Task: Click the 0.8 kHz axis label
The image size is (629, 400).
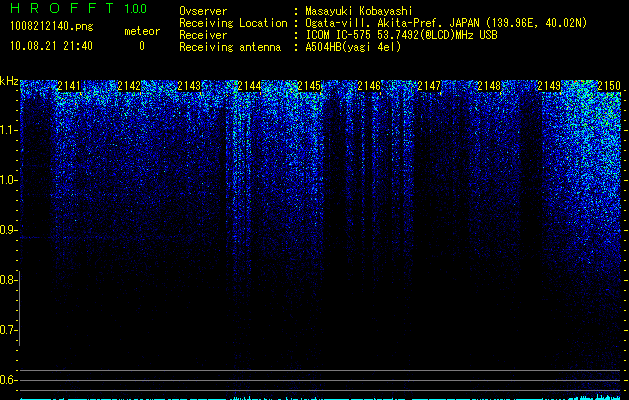Action: (8, 280)
